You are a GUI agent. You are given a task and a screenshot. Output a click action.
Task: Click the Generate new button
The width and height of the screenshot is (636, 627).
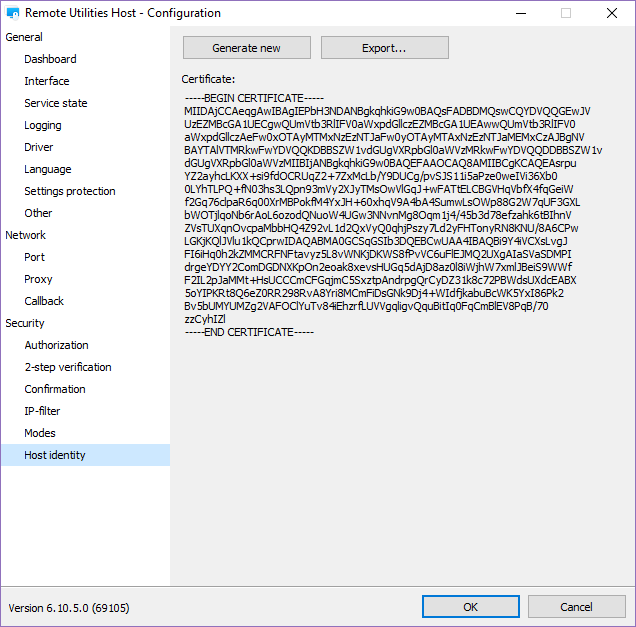point(246,48)
